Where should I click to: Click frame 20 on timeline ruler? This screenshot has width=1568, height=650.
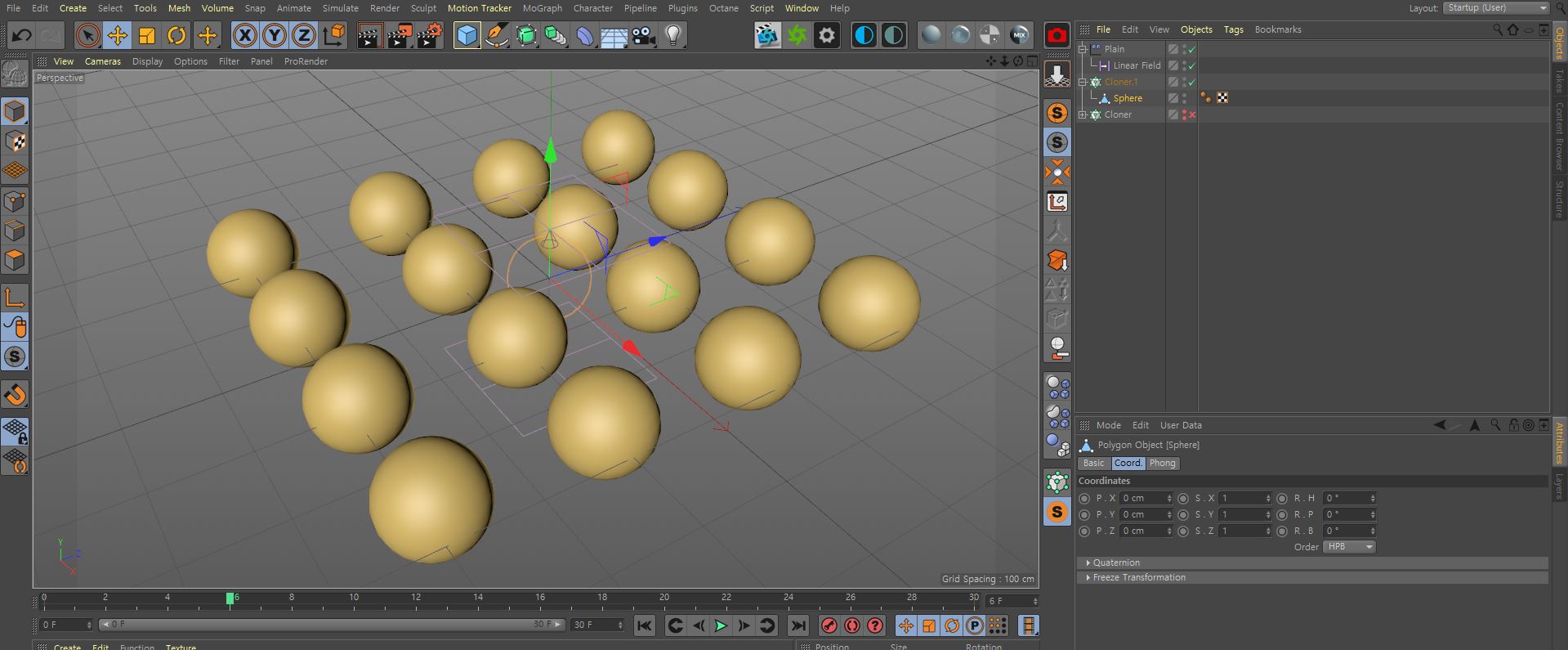click(664, 598)
